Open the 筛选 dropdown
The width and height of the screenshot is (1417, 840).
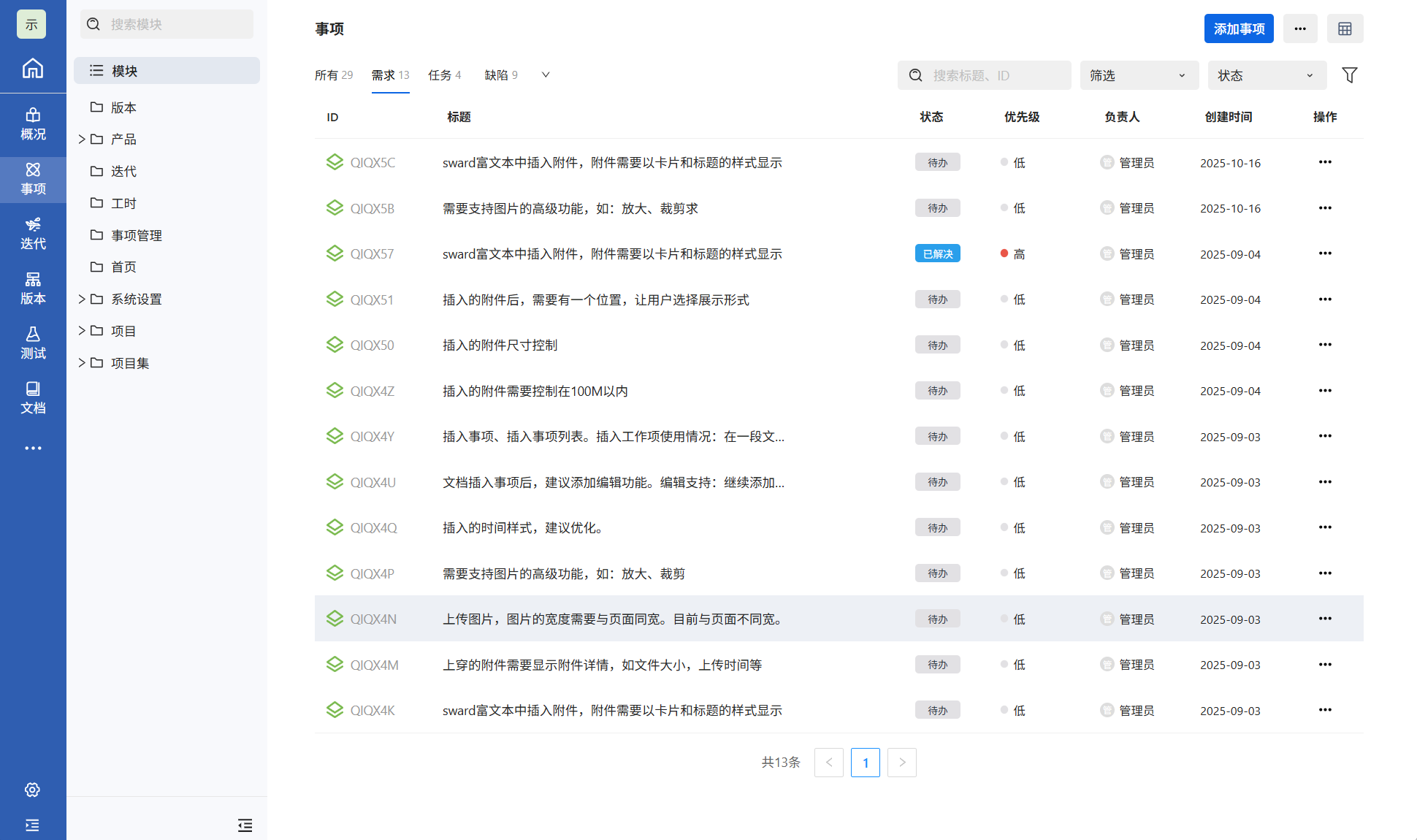[x=1139, y=75]
